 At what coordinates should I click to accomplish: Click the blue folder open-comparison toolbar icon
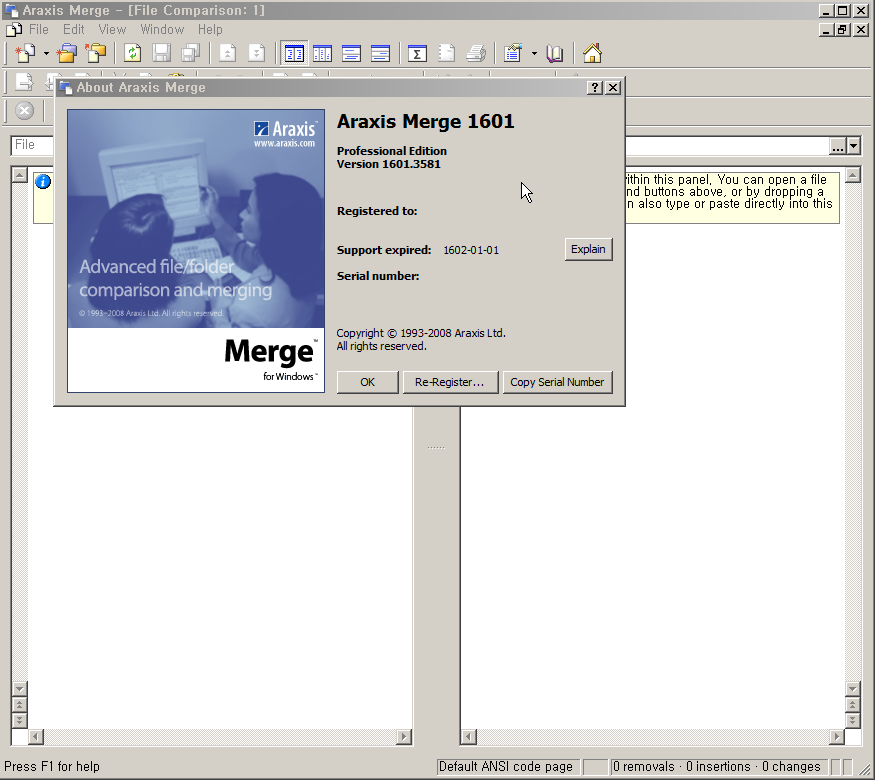(66, 53)
